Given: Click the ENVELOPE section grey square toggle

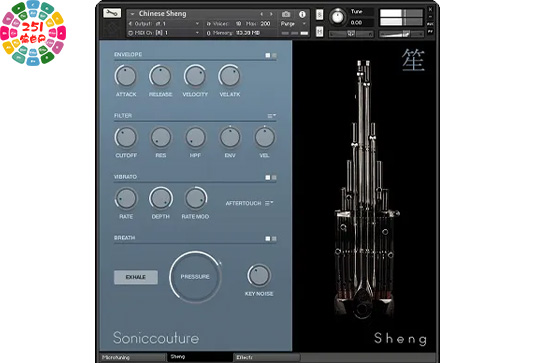Looking at the screenshot, I should pos(274,55).
